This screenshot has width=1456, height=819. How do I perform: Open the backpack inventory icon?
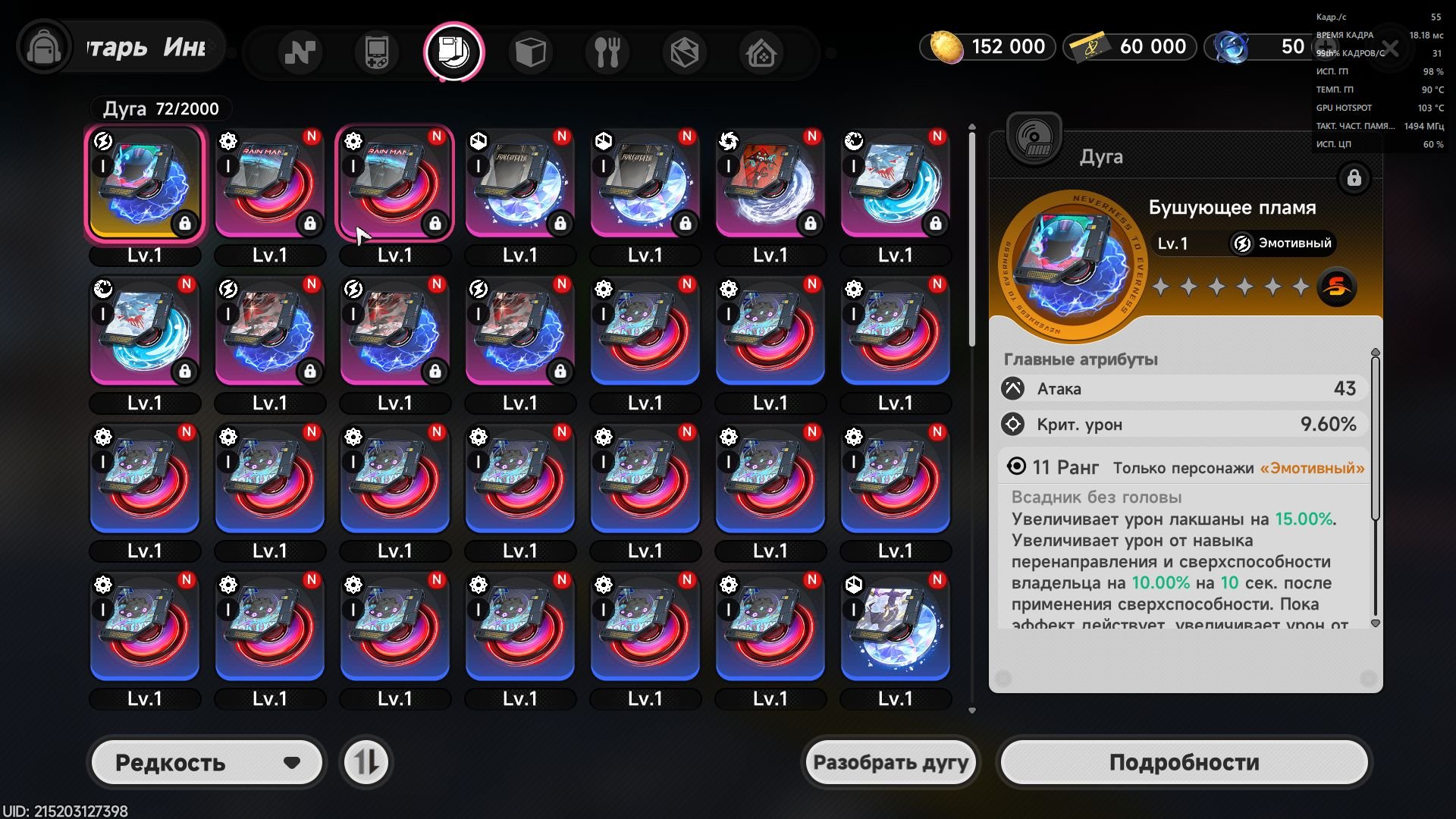point(43,48)
